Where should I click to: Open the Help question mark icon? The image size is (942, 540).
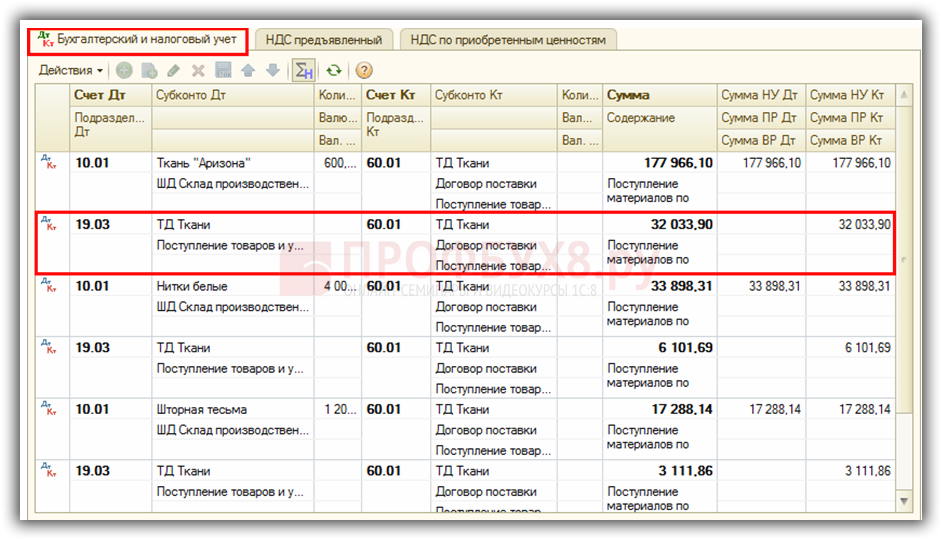pos(363,71)
